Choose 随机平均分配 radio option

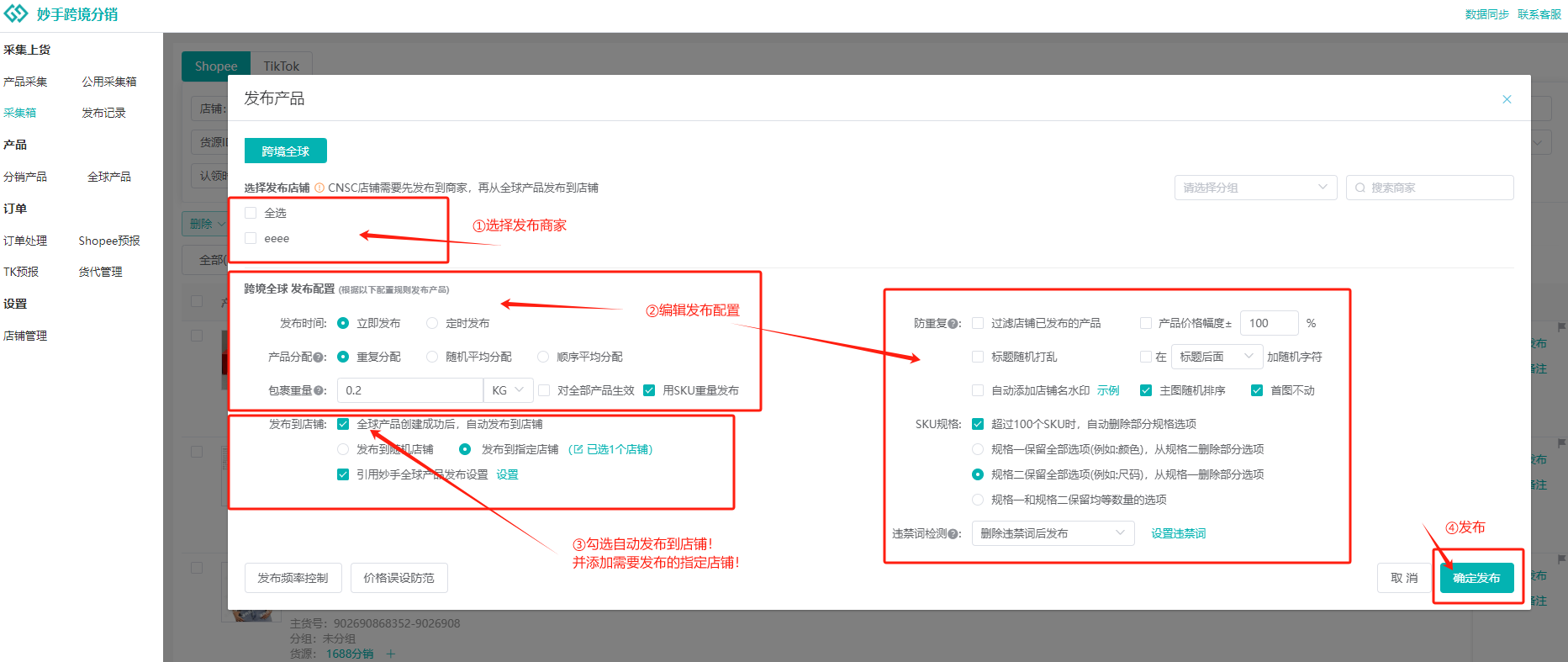coord(432,357)
